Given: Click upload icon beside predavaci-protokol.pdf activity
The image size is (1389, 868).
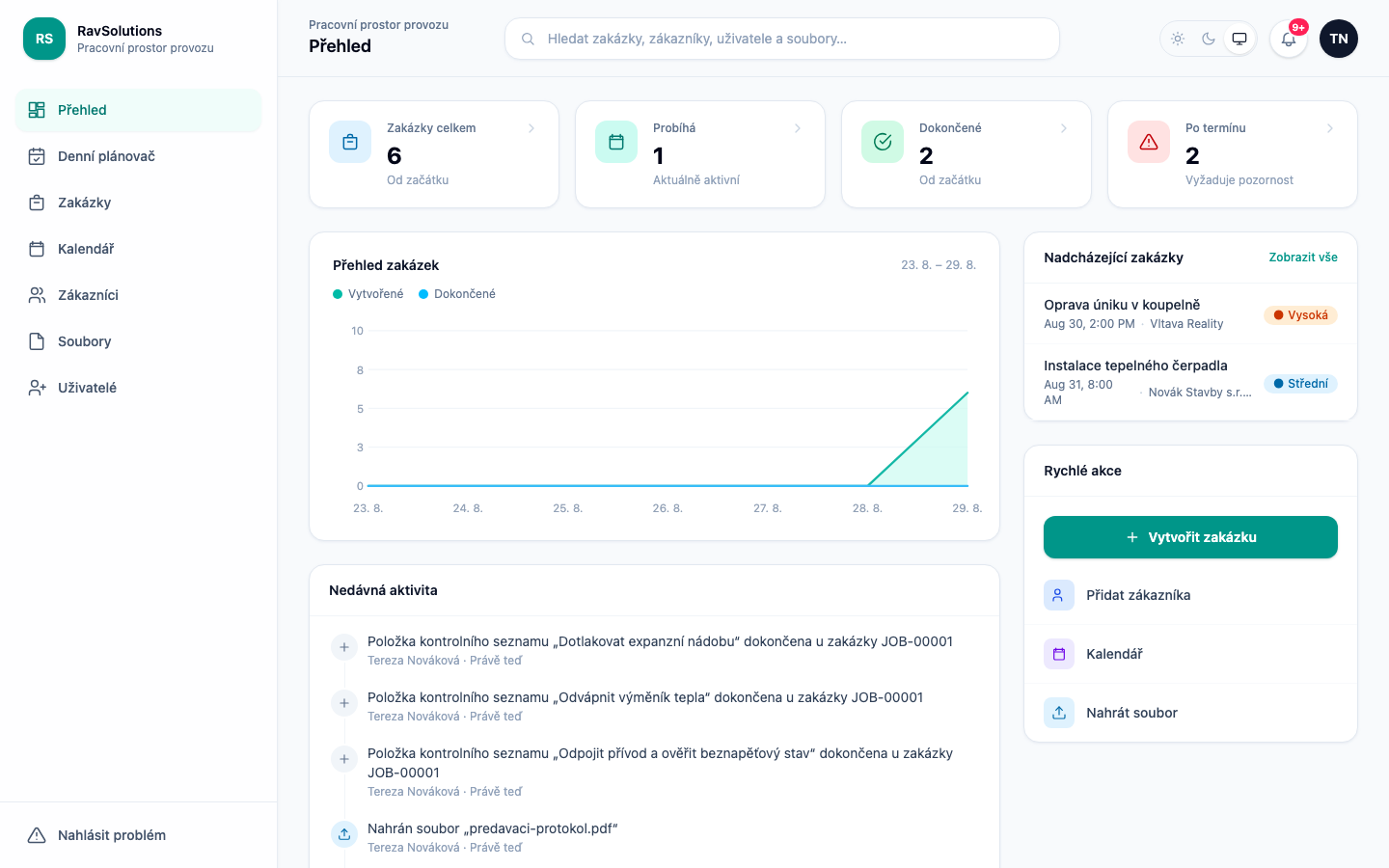Looking at the screenshot, I should [x=344, y=834].
